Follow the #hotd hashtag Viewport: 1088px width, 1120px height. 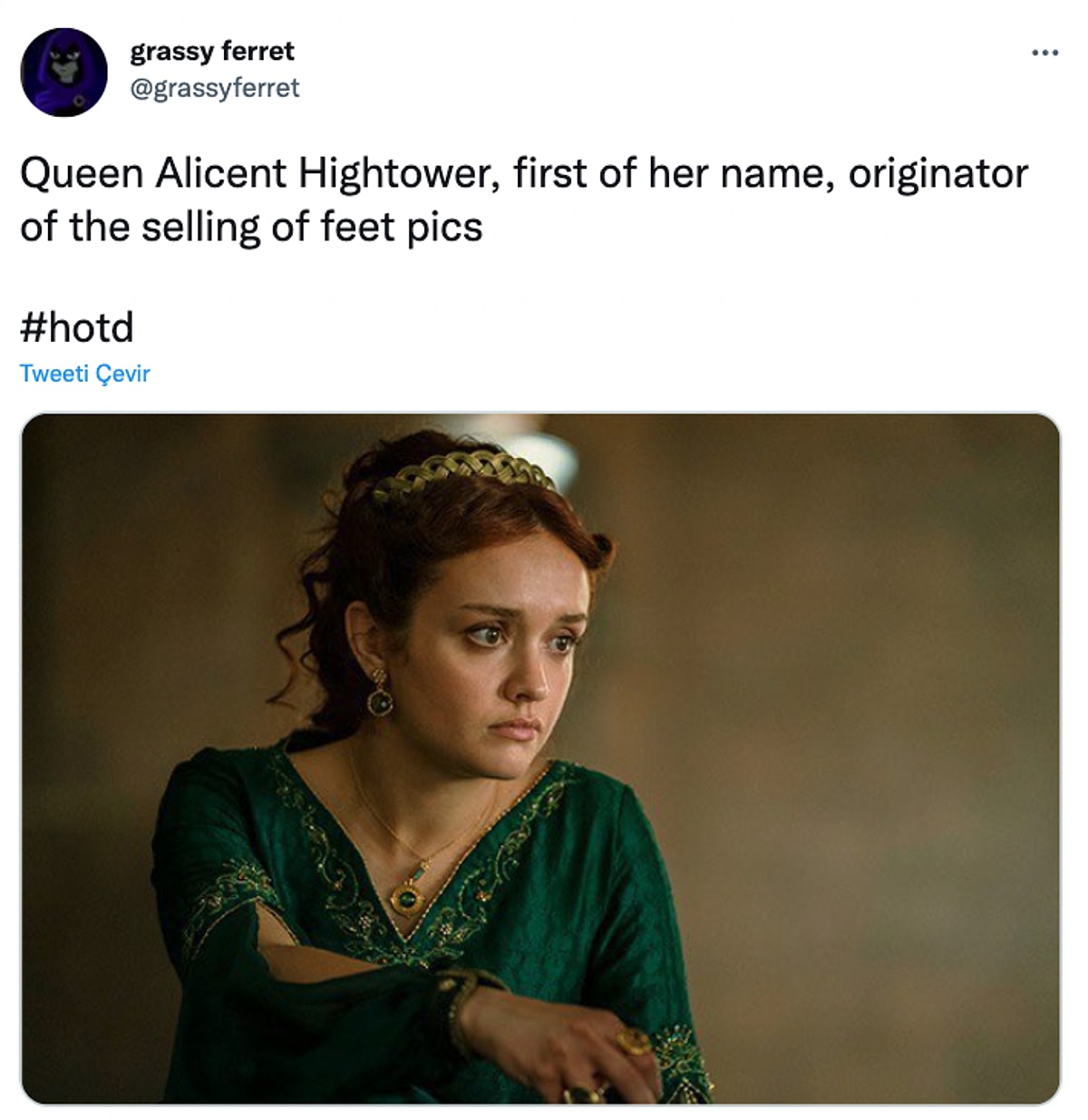pyautogui.click(x=77, y=327)
